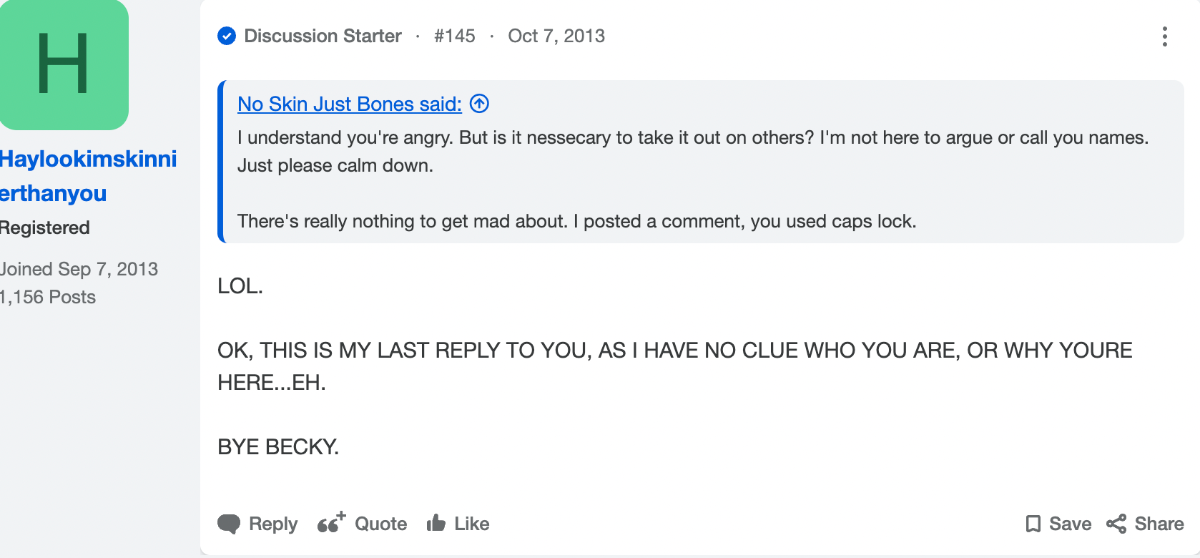
Task: Click the speech bubble Reply icon
Action: tap(229, 524)
